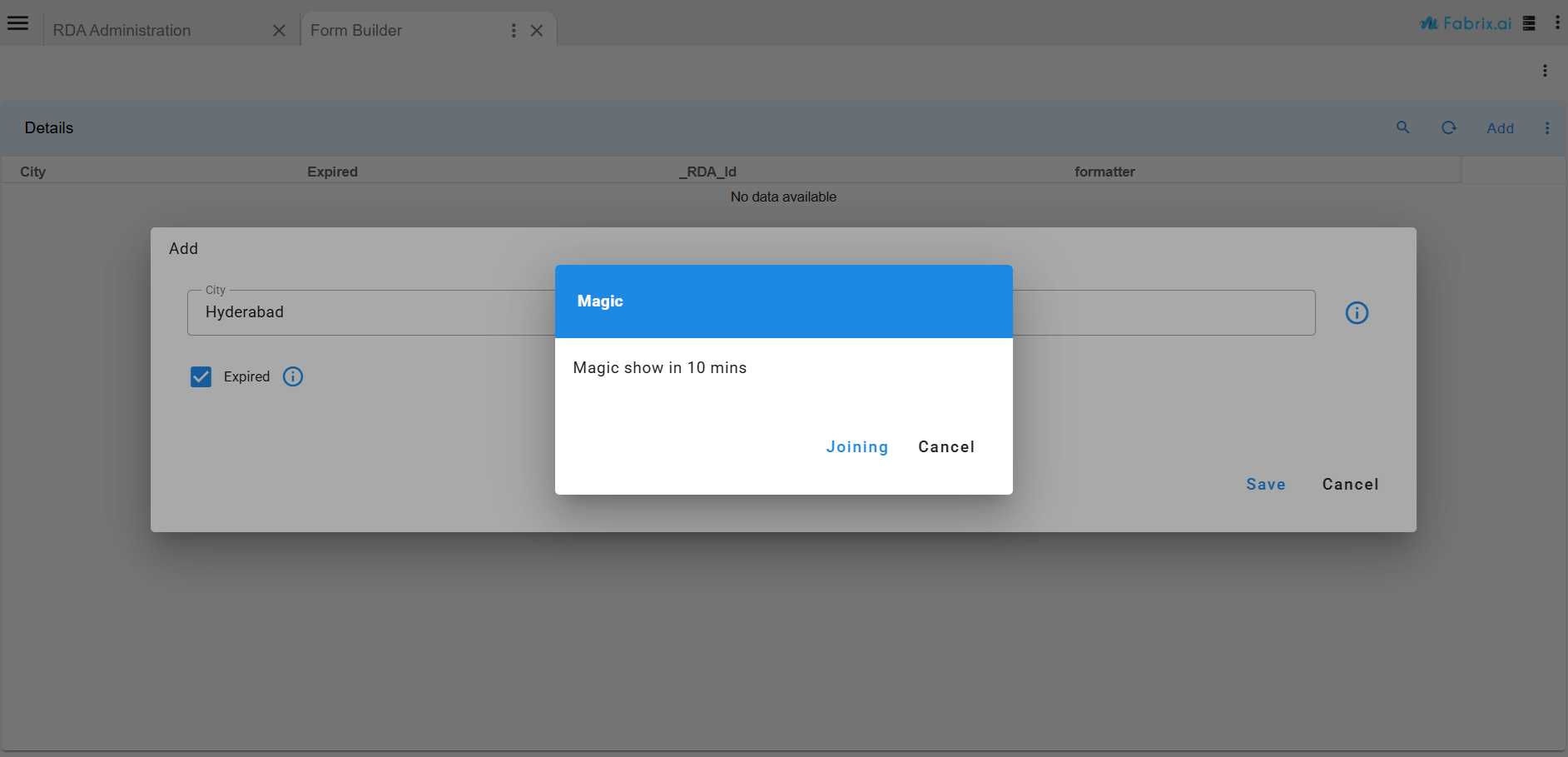Click the refresh icon in Details bar

coord(1449,127)
